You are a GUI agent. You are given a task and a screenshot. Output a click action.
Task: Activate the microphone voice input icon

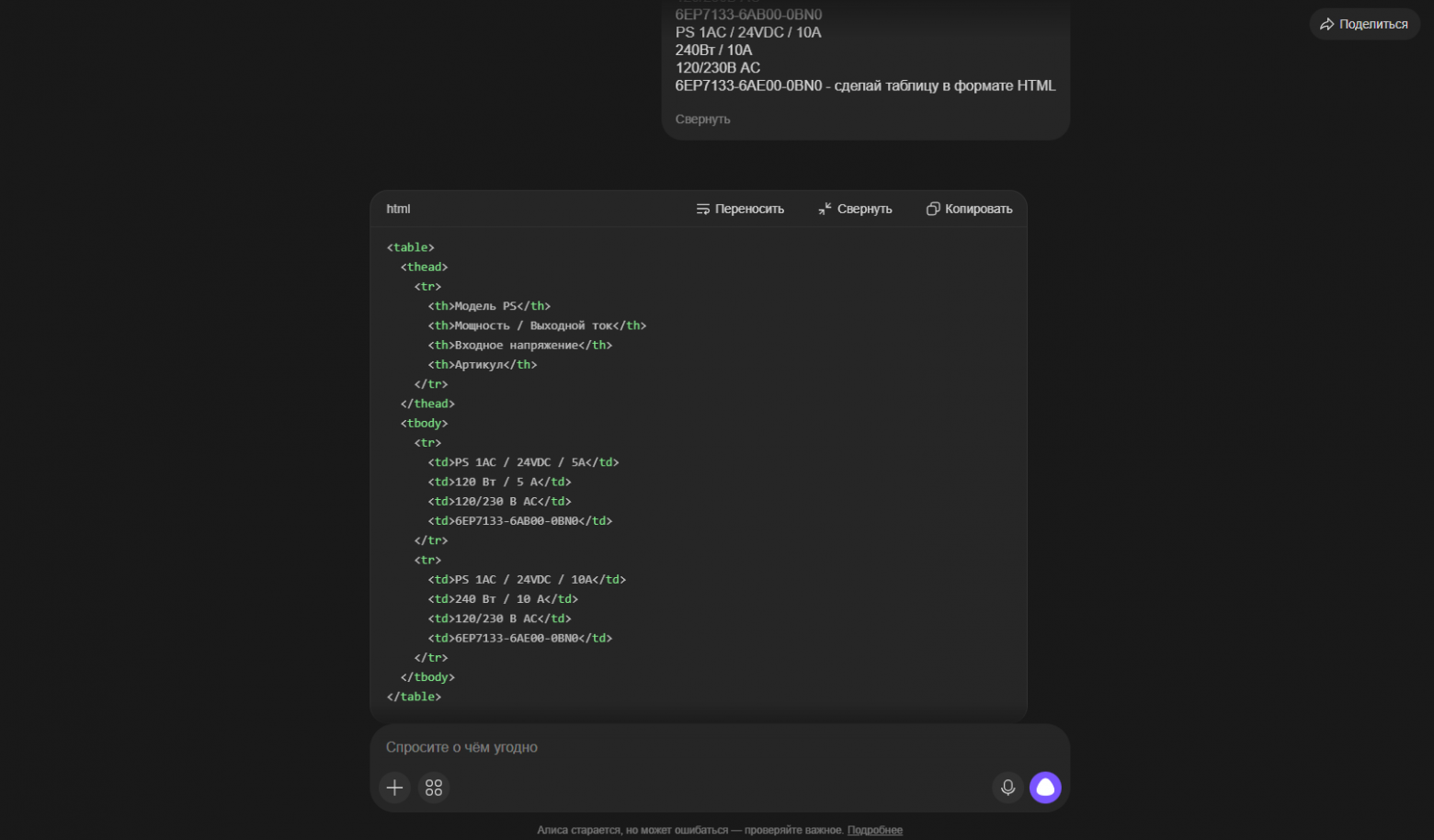point(1007,788)
